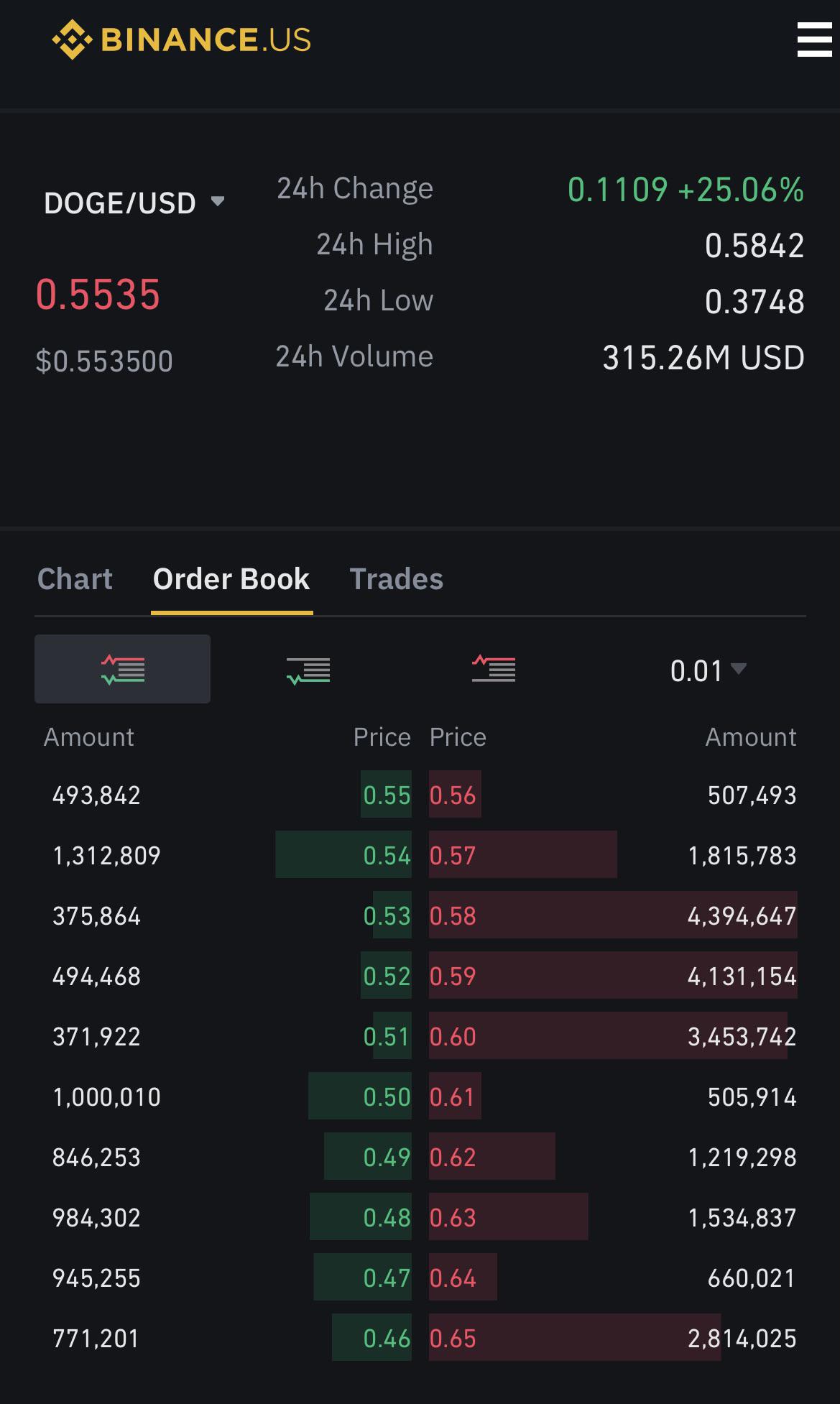Click the 0.50 bid price level
840x1404 pixels.
coord(387,1097)
